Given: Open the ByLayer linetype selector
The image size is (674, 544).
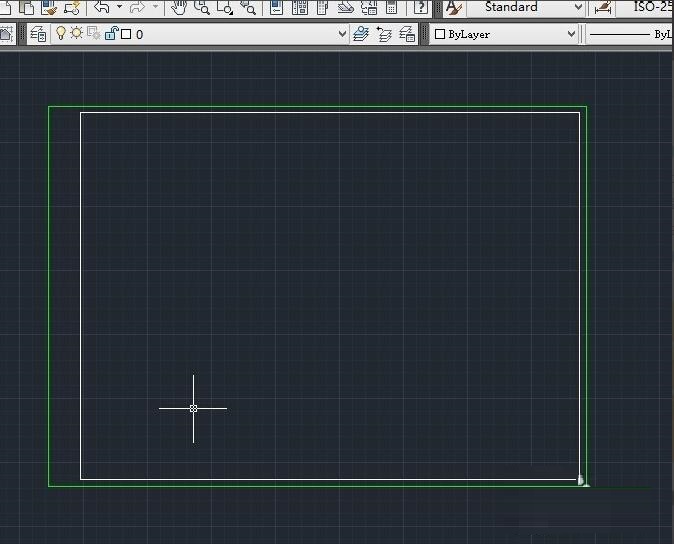Looking at the screenshot, I should pyautogui.click(x=630, y=34).
